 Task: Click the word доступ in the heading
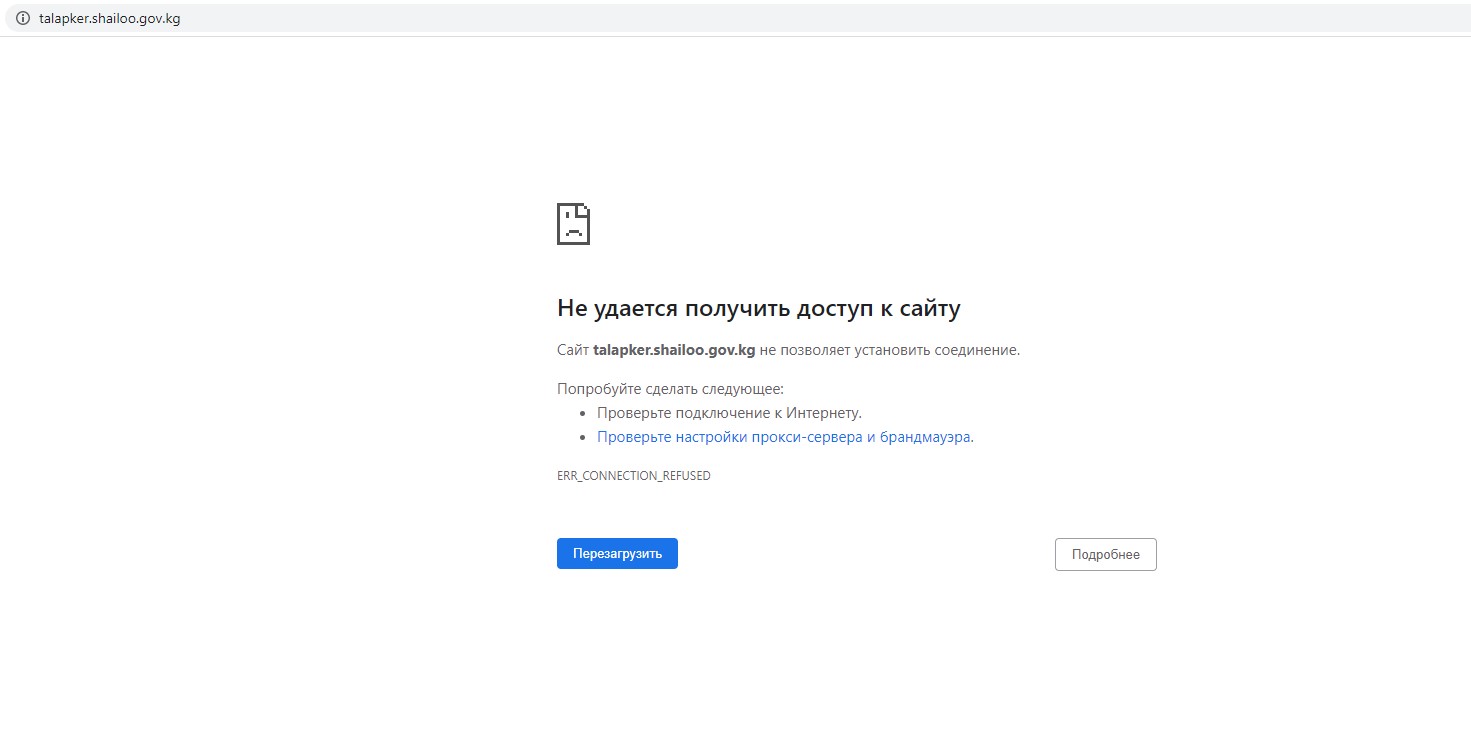pyautogui.click(x=834, y=308)
